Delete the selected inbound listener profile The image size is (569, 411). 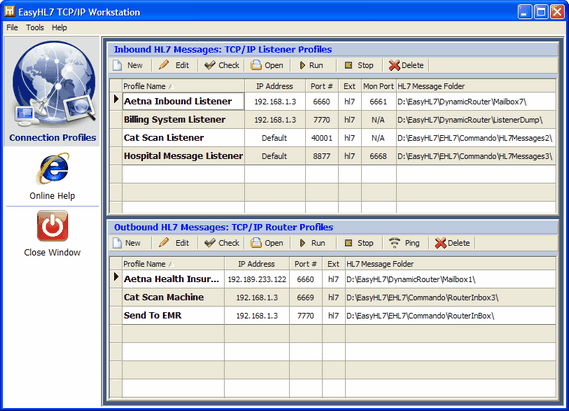point(406,65)
